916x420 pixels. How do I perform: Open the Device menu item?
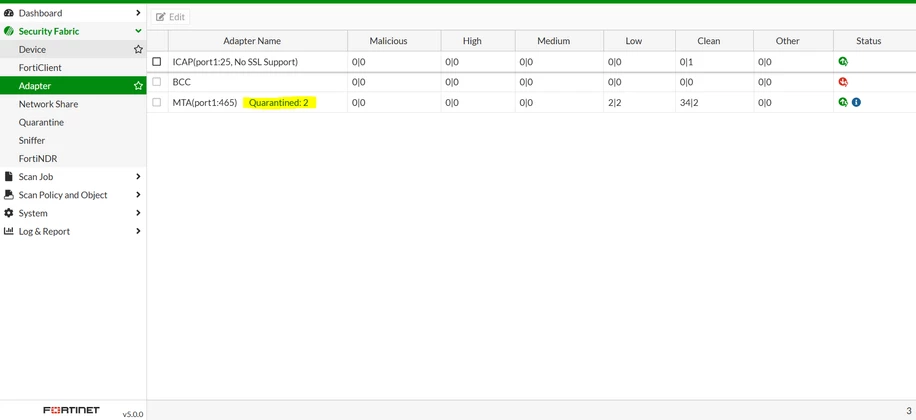(x=73, y=50)
